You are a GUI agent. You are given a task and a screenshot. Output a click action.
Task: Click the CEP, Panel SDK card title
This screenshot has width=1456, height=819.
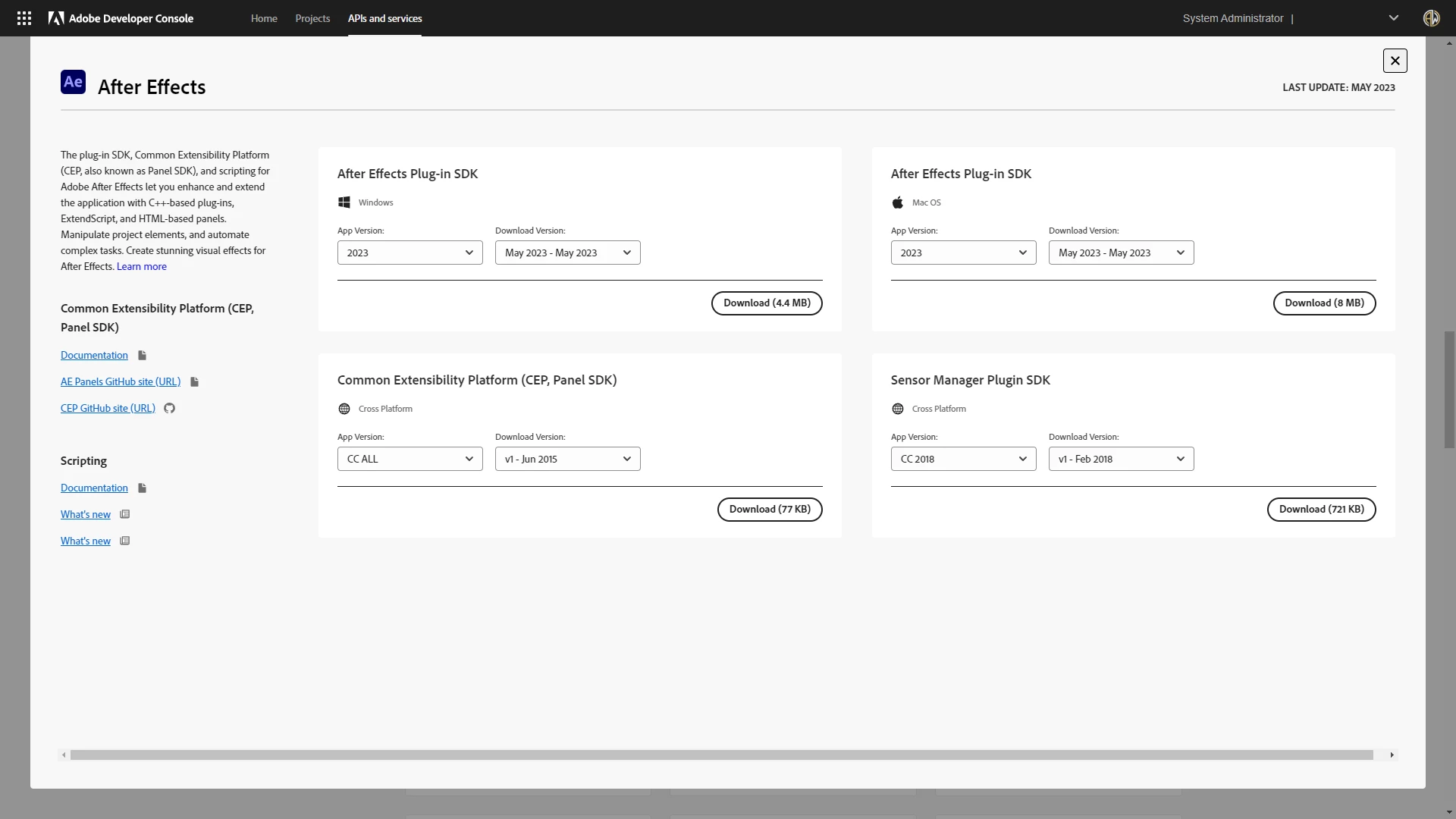[x=477, y=380]
